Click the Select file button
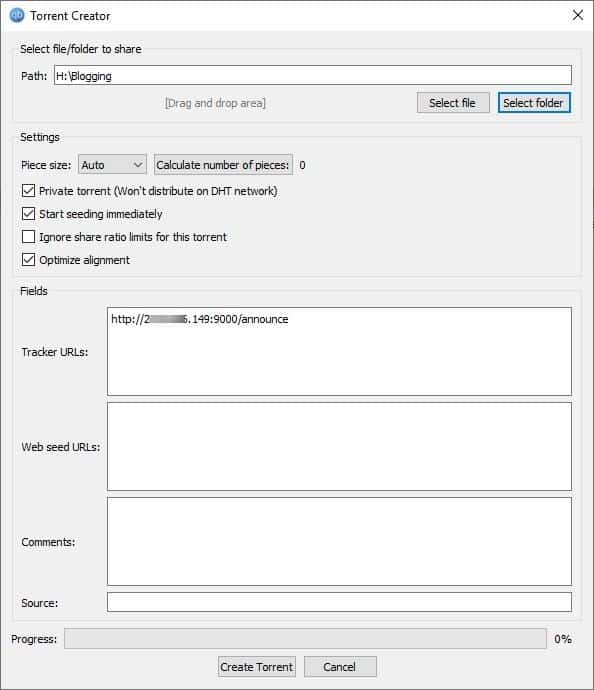594x690 pixels. tap(453, 103)
